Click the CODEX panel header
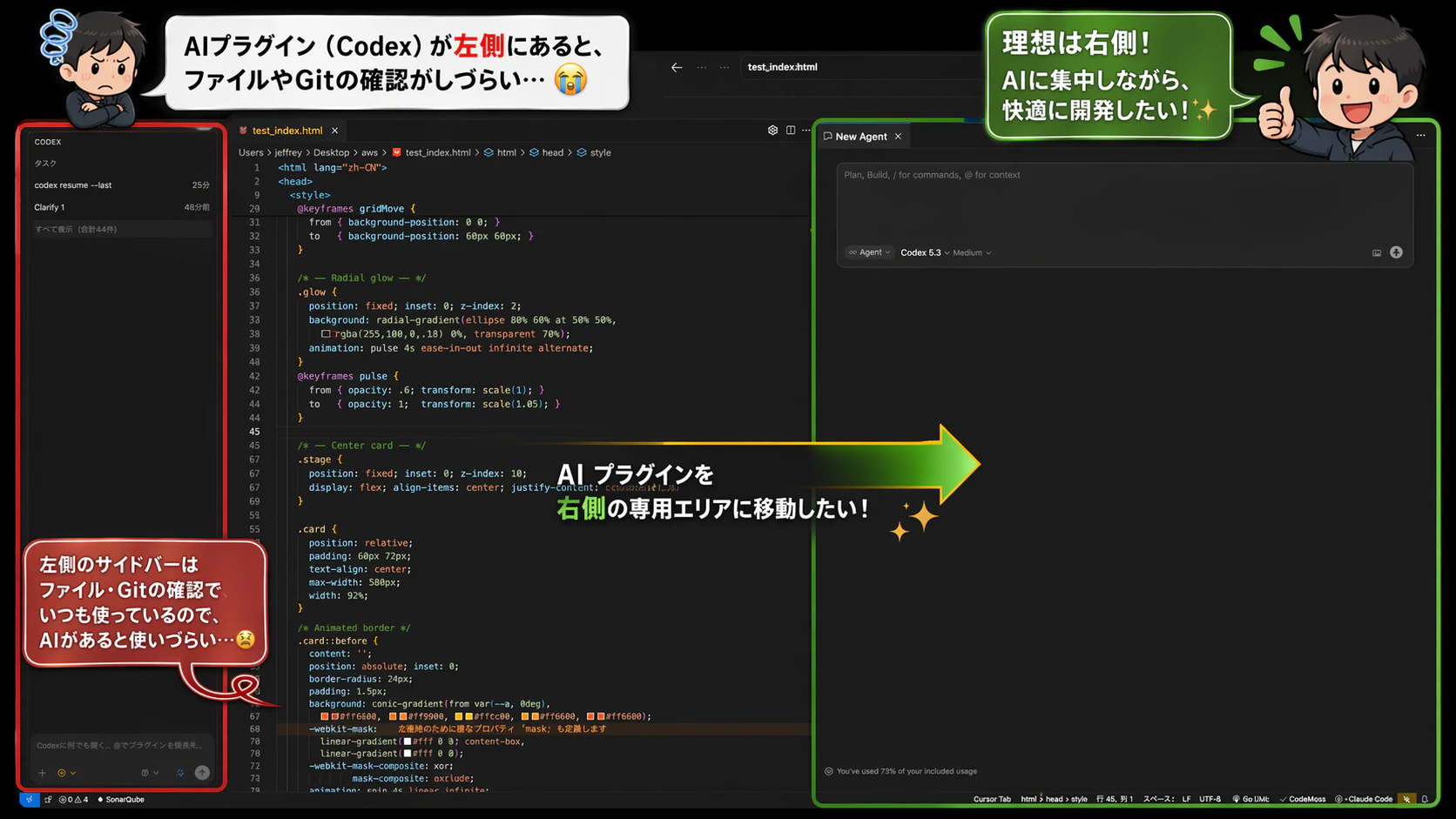1456x819 pixels. click(x=48, y=142)
